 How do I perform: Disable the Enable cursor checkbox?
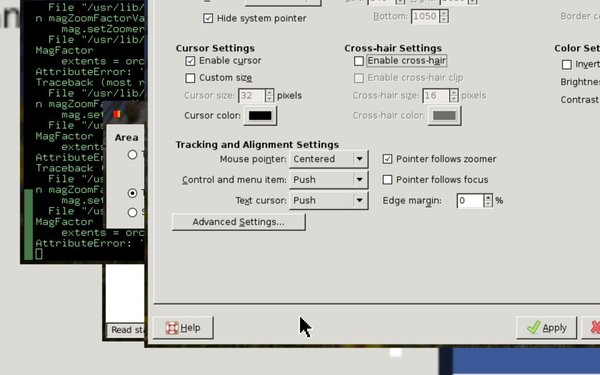pos(190,61)
